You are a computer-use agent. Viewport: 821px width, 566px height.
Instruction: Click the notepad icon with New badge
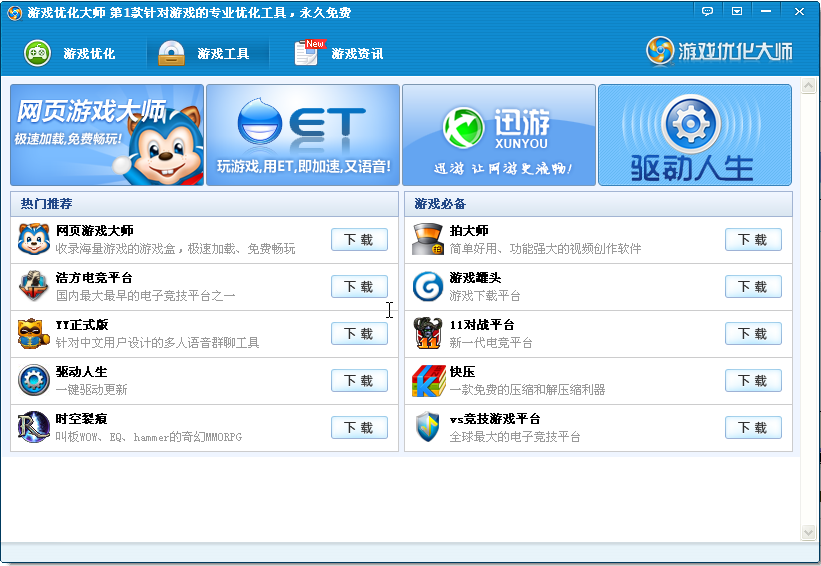click(309, 52)
